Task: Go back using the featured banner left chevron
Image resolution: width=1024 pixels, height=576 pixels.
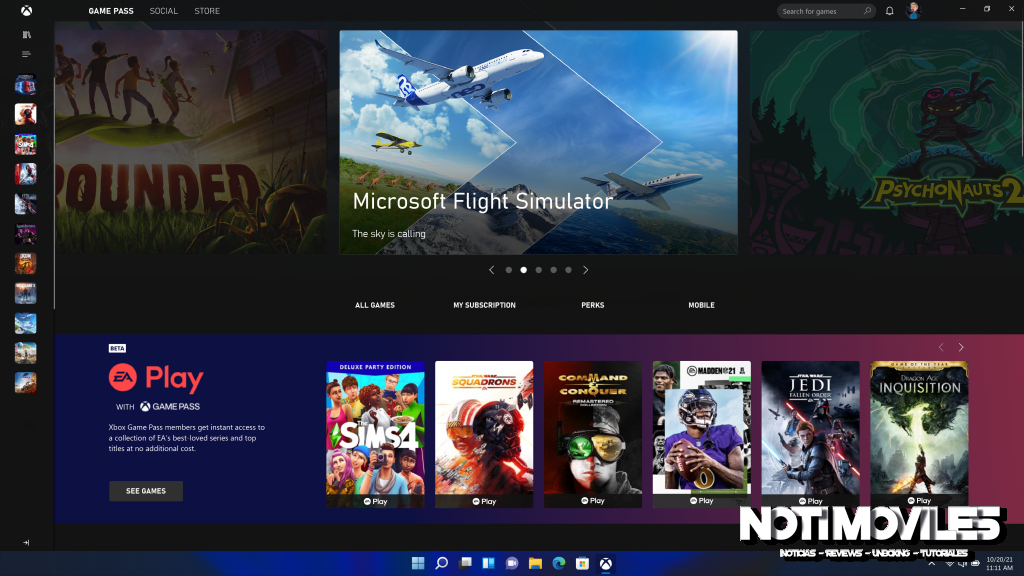Action: pyautogui.click(x=491, y=269)
